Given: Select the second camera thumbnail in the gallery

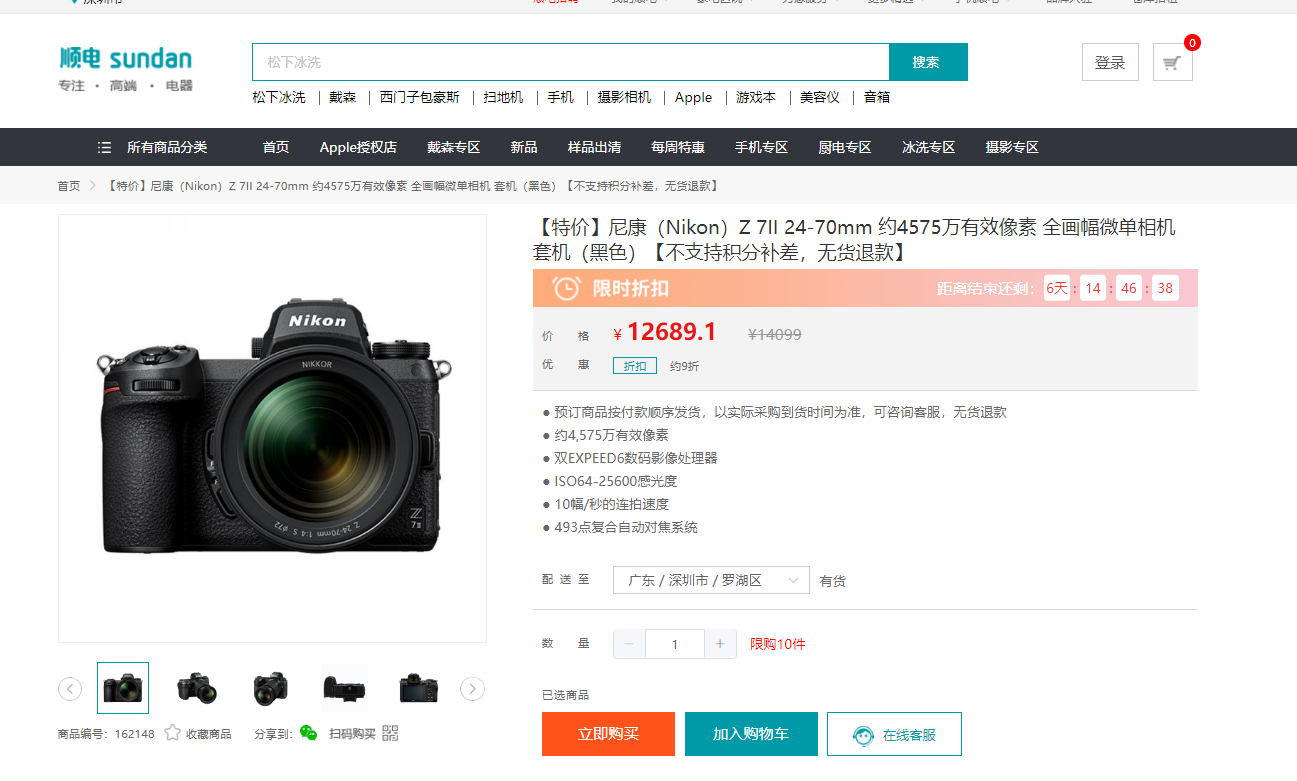Looking at the screenshot, I should pyautogui.click(x=197, y=688).
